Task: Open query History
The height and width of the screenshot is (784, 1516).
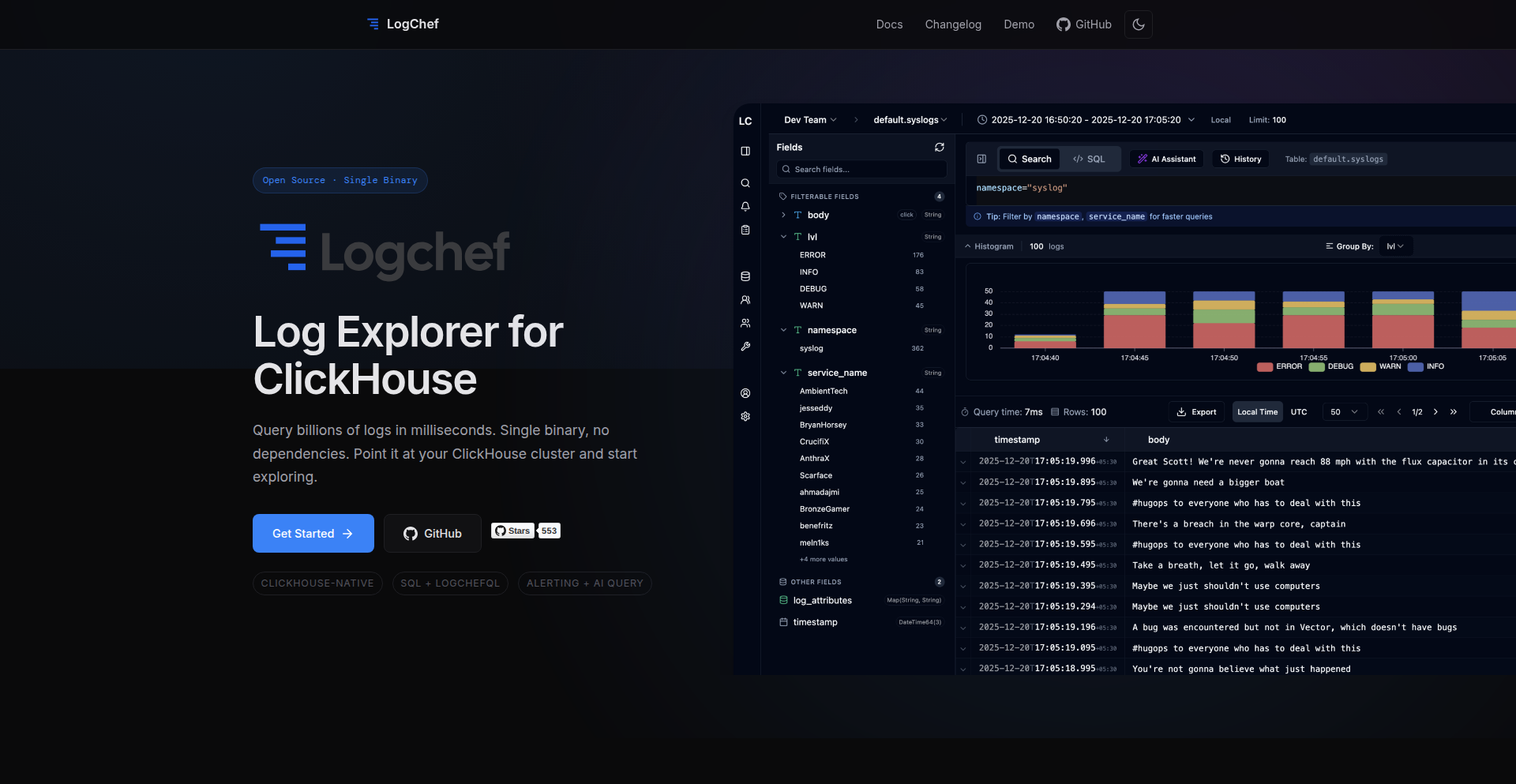Action: click(x=1240, y=159)
